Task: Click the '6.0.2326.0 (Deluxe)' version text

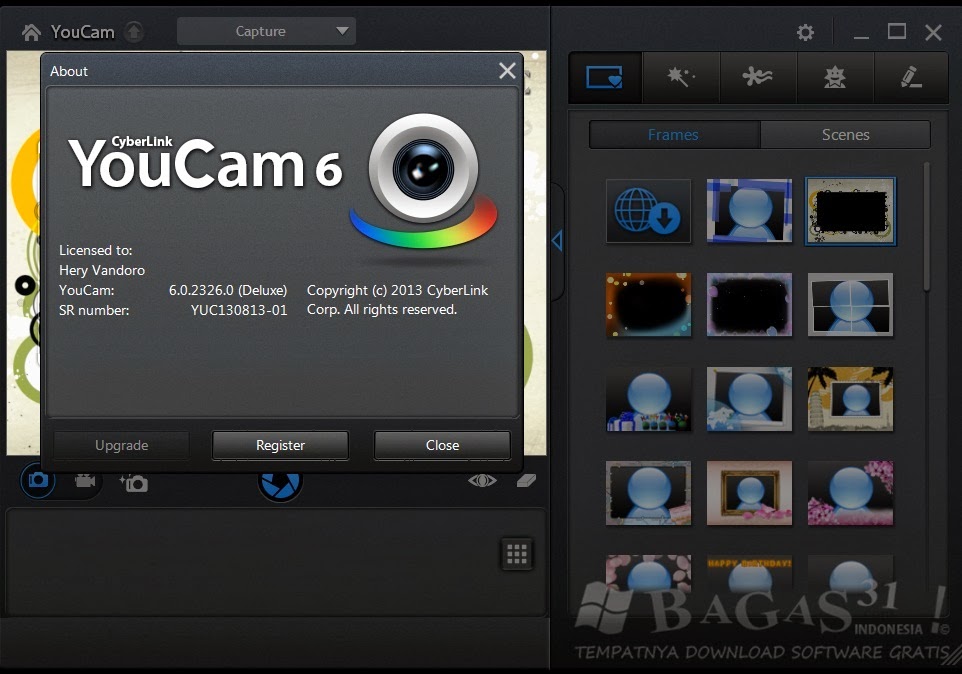Action: pyautogui.click(x=228, y=290)
